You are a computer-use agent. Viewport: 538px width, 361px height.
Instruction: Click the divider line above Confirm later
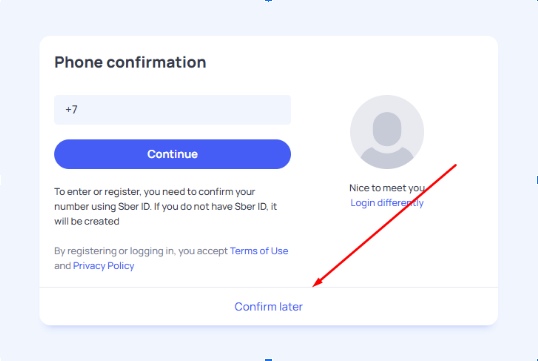click(269, 287)
